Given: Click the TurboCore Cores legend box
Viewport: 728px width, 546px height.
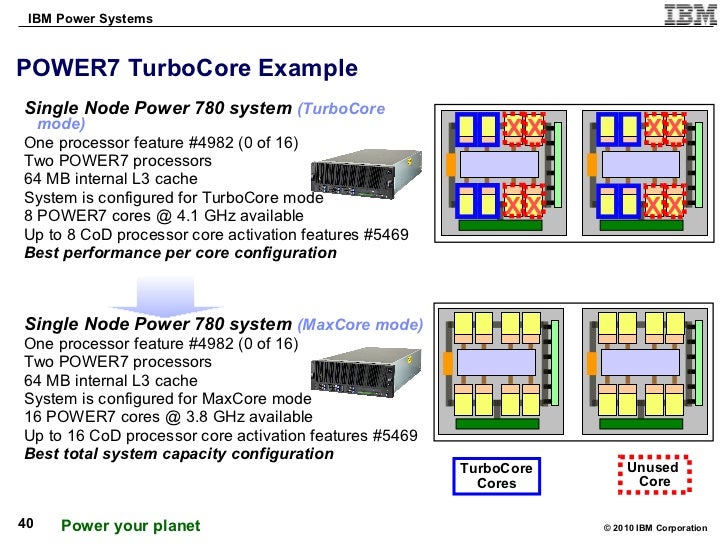Looking at the screenshot, I should tap(496, 476).
